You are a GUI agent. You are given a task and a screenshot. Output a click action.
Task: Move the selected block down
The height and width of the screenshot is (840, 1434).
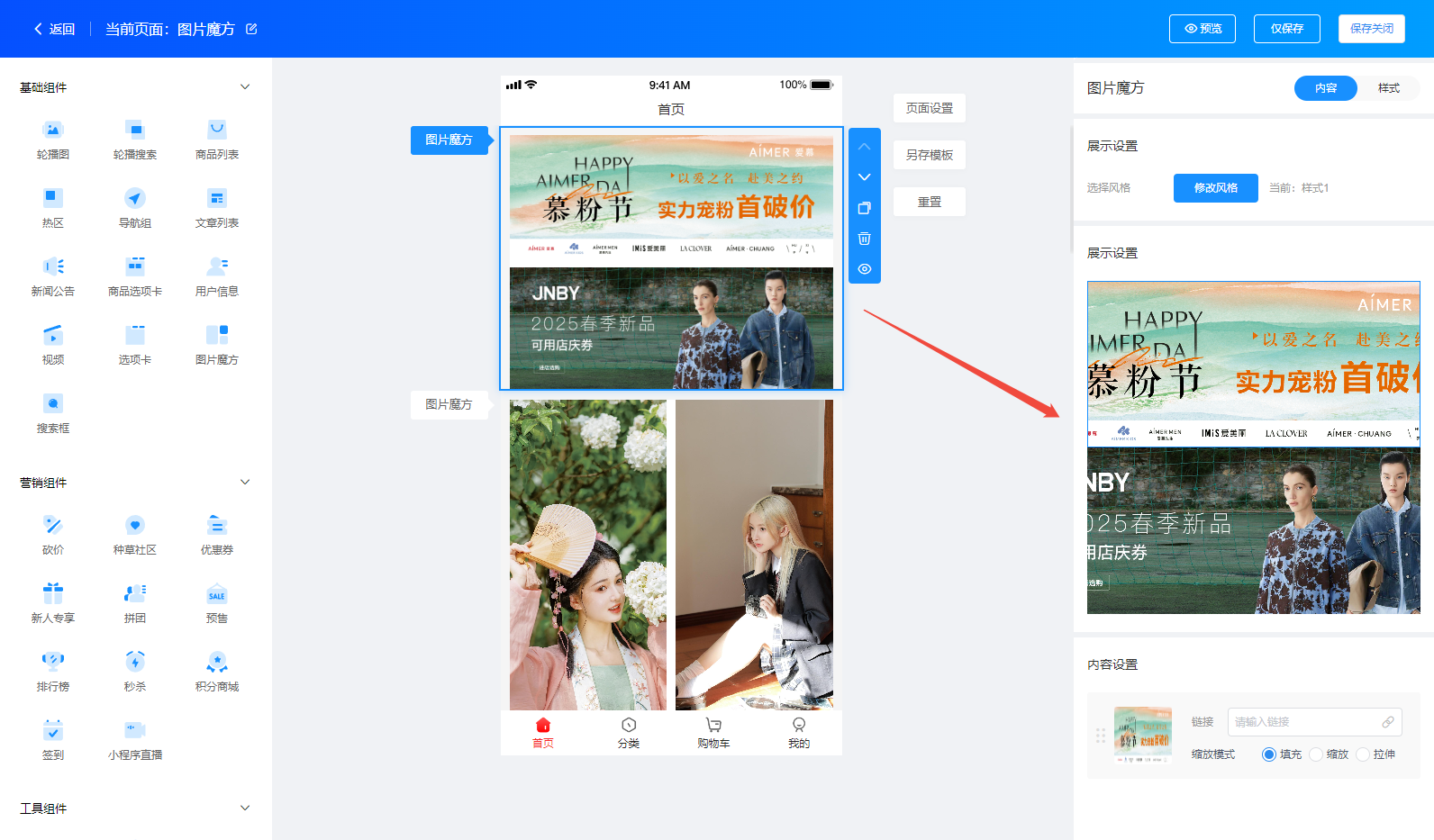click(x=864, y=176)
